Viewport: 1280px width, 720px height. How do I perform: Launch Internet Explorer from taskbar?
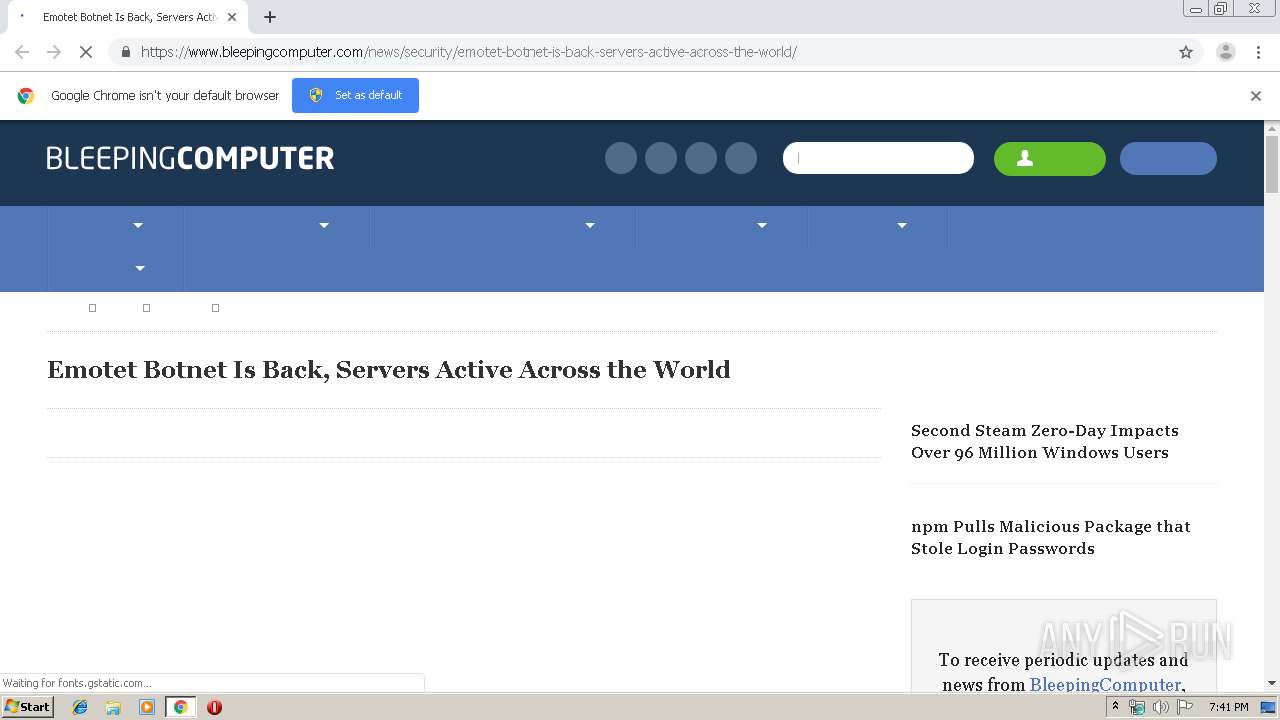pos(80,707)
